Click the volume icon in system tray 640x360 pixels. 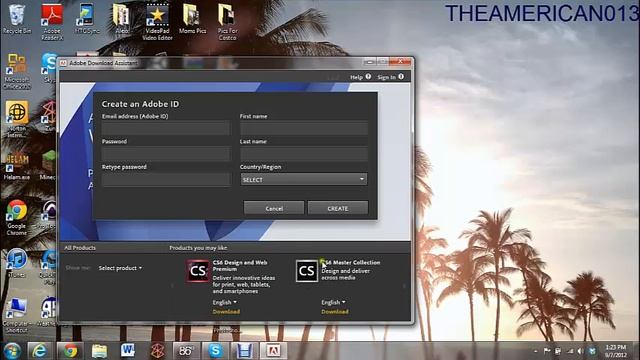pyautogui.click(x=580, y=351)
